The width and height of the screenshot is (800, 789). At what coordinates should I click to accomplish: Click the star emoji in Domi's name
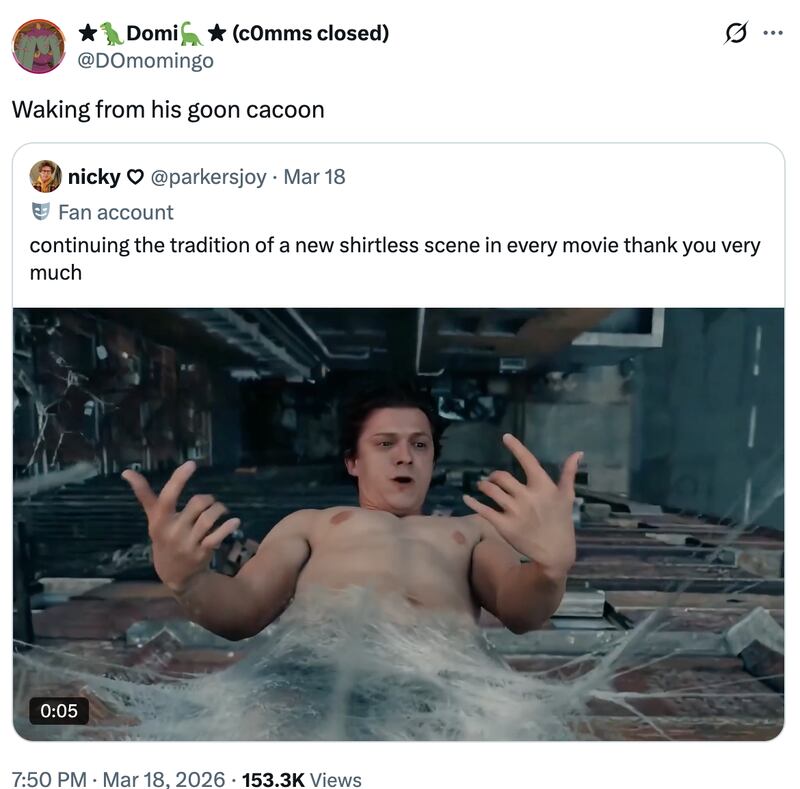[88, 31]
